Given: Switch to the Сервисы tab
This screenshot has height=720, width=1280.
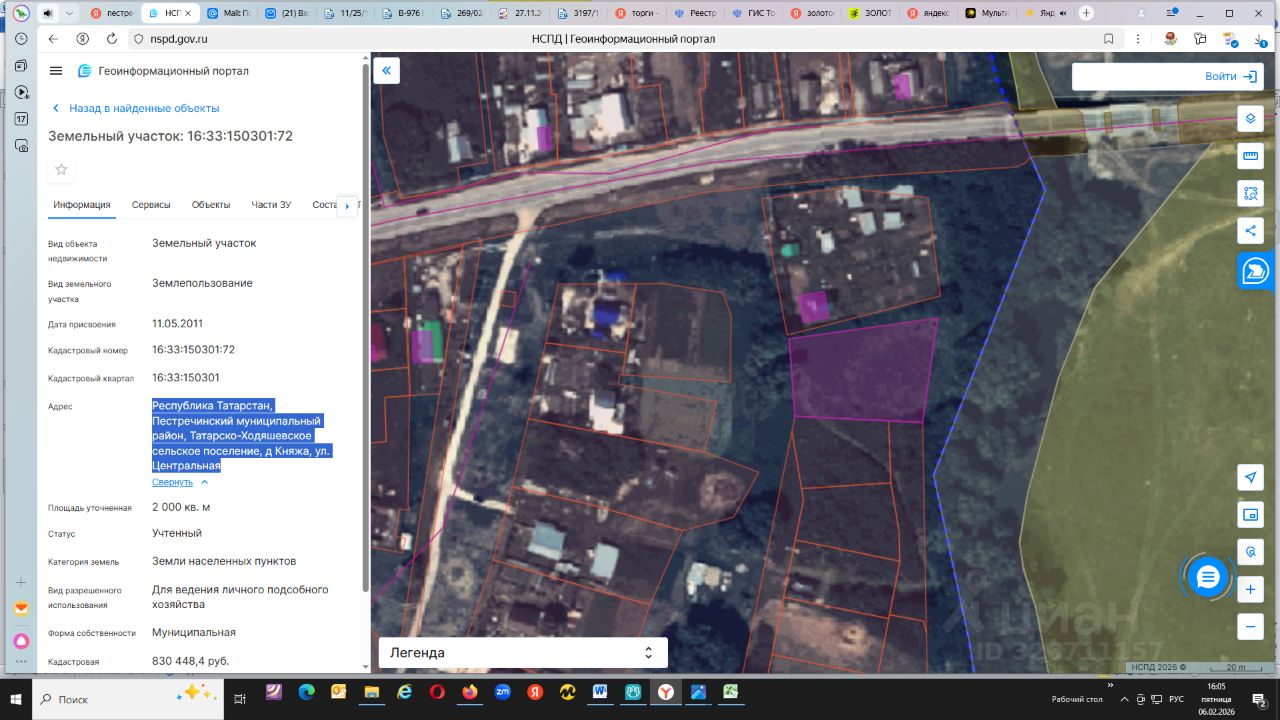Looking at the screenshot, I should (x=151, y=205).
